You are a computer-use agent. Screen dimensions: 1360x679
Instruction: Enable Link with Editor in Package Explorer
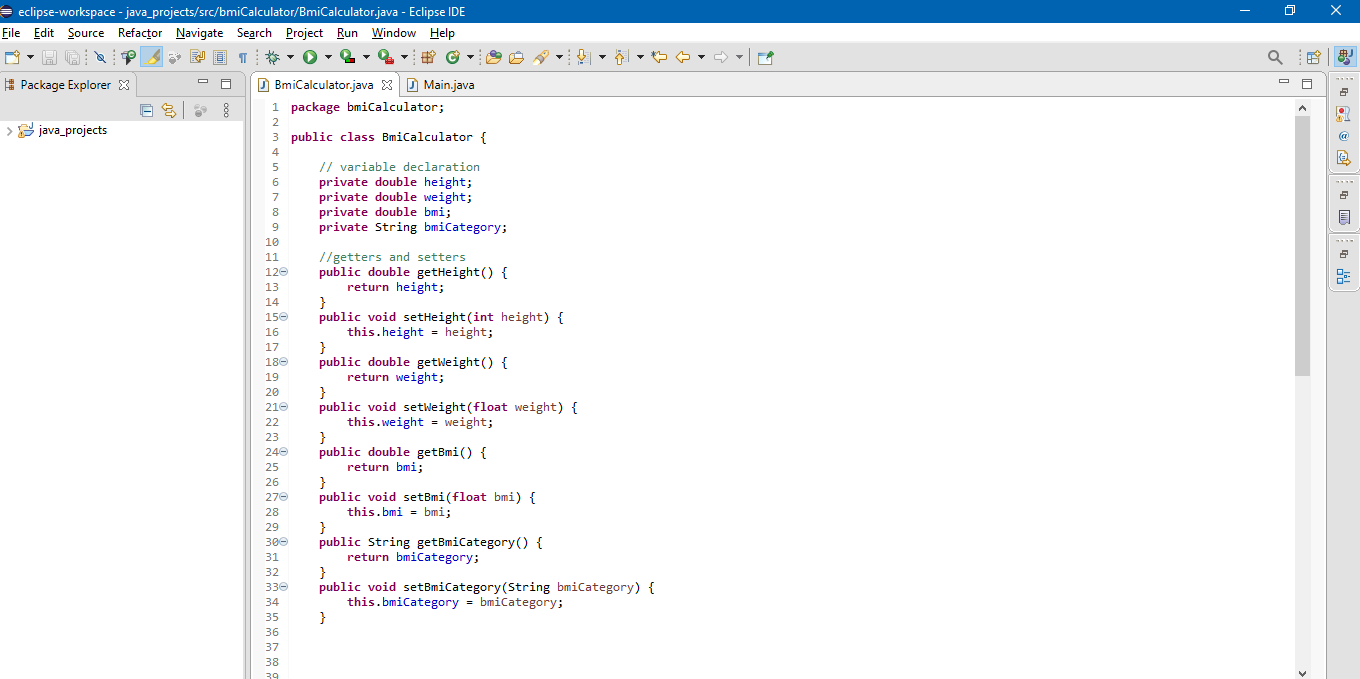[169, 110]
